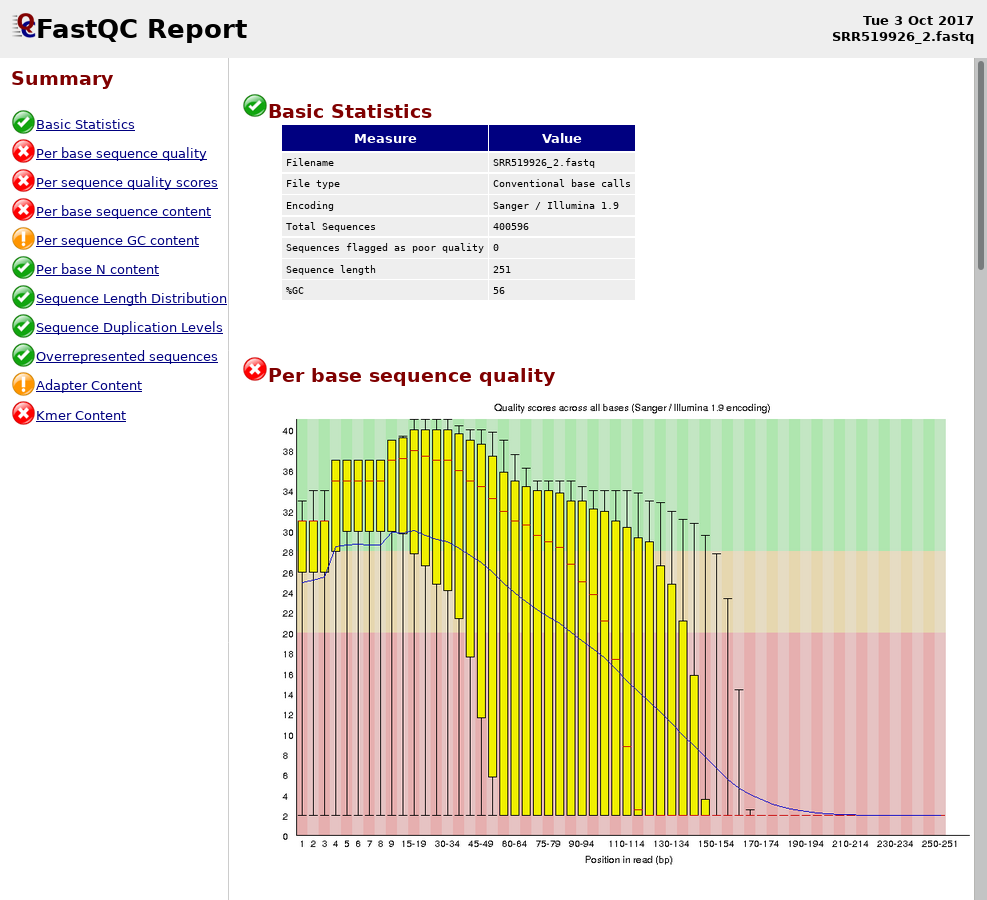This screenshot has width=987, height=900.
Task: Click orange warning icon beside Adapter Content
Action: pyautogui.click(x=23, y=384)
